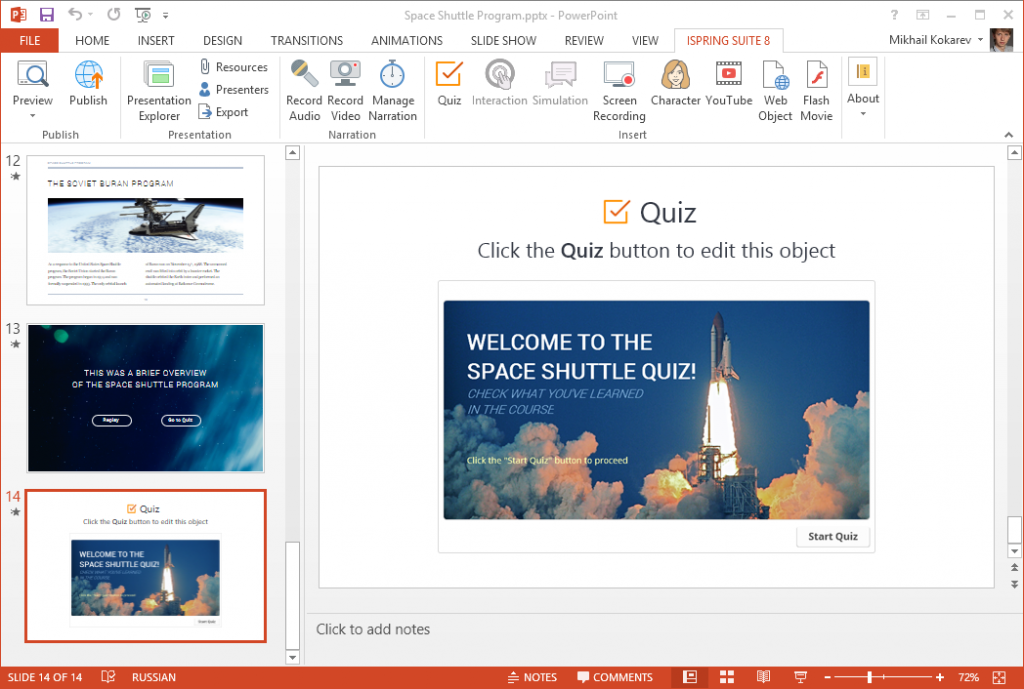Click RUSSIAN language indicator
The height and width of the screenshot is (689, 1024).
[153, 677]
